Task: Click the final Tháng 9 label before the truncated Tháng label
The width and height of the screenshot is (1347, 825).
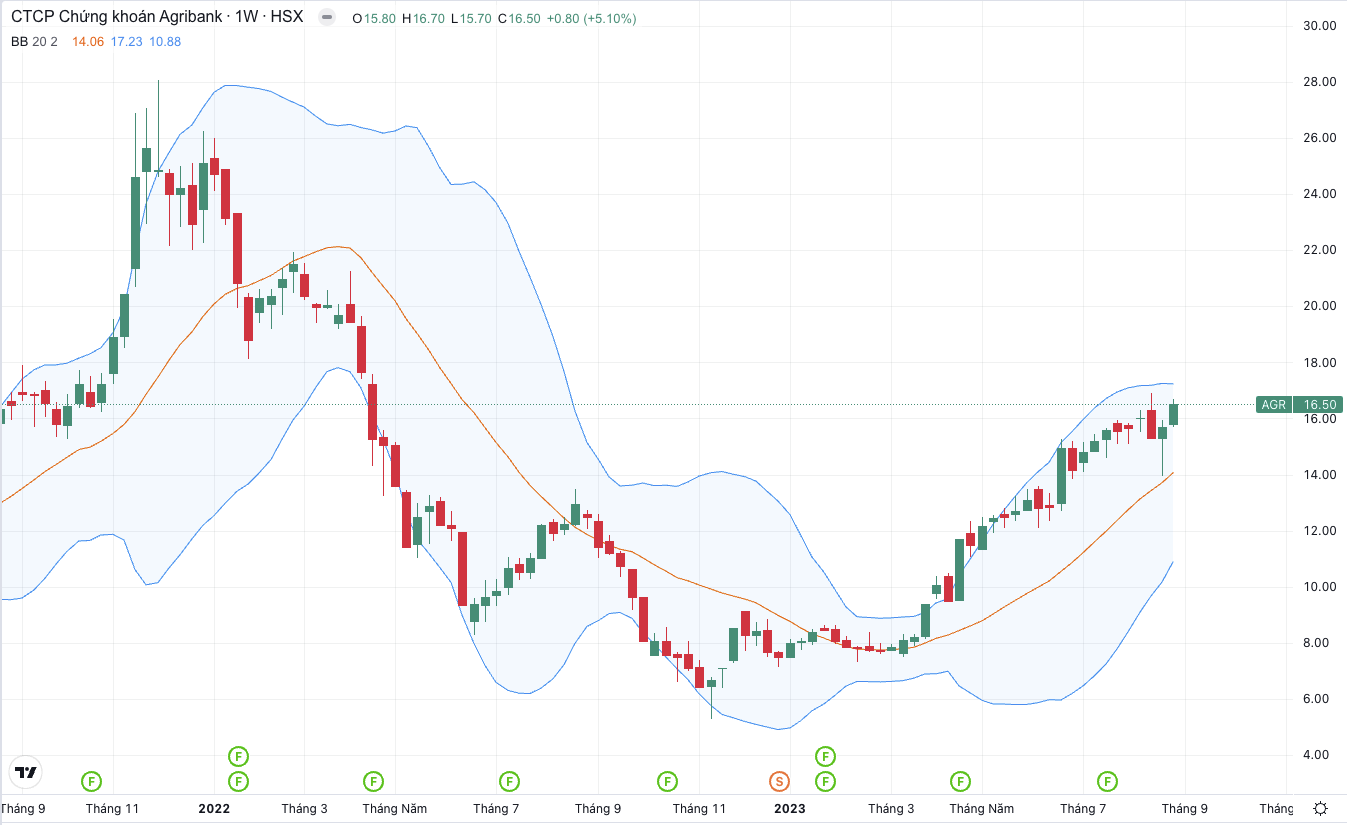Action: click(1184, 808)
